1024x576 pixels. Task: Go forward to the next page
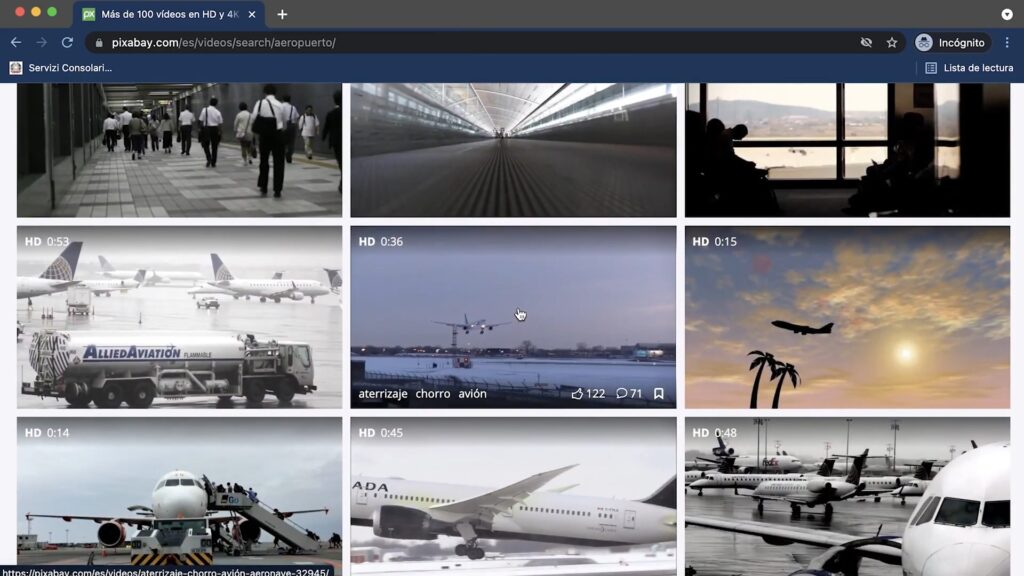42,42
